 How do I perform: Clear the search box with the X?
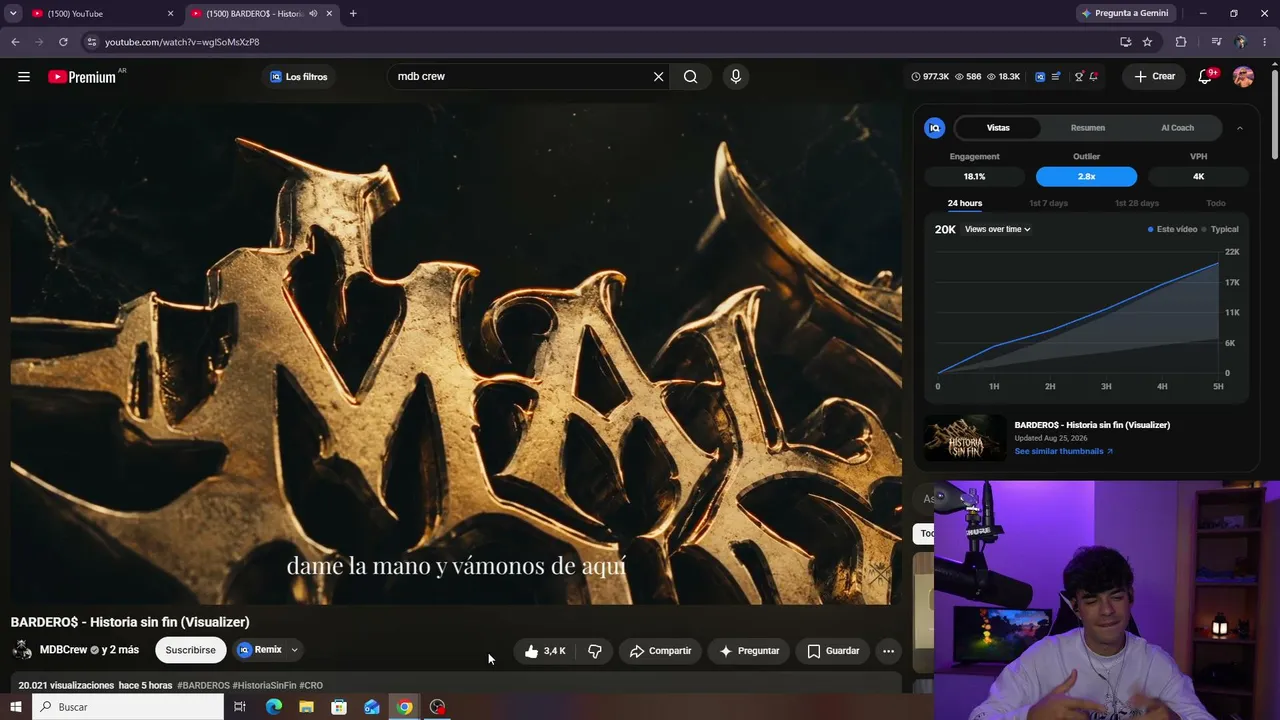click(658, 77)
